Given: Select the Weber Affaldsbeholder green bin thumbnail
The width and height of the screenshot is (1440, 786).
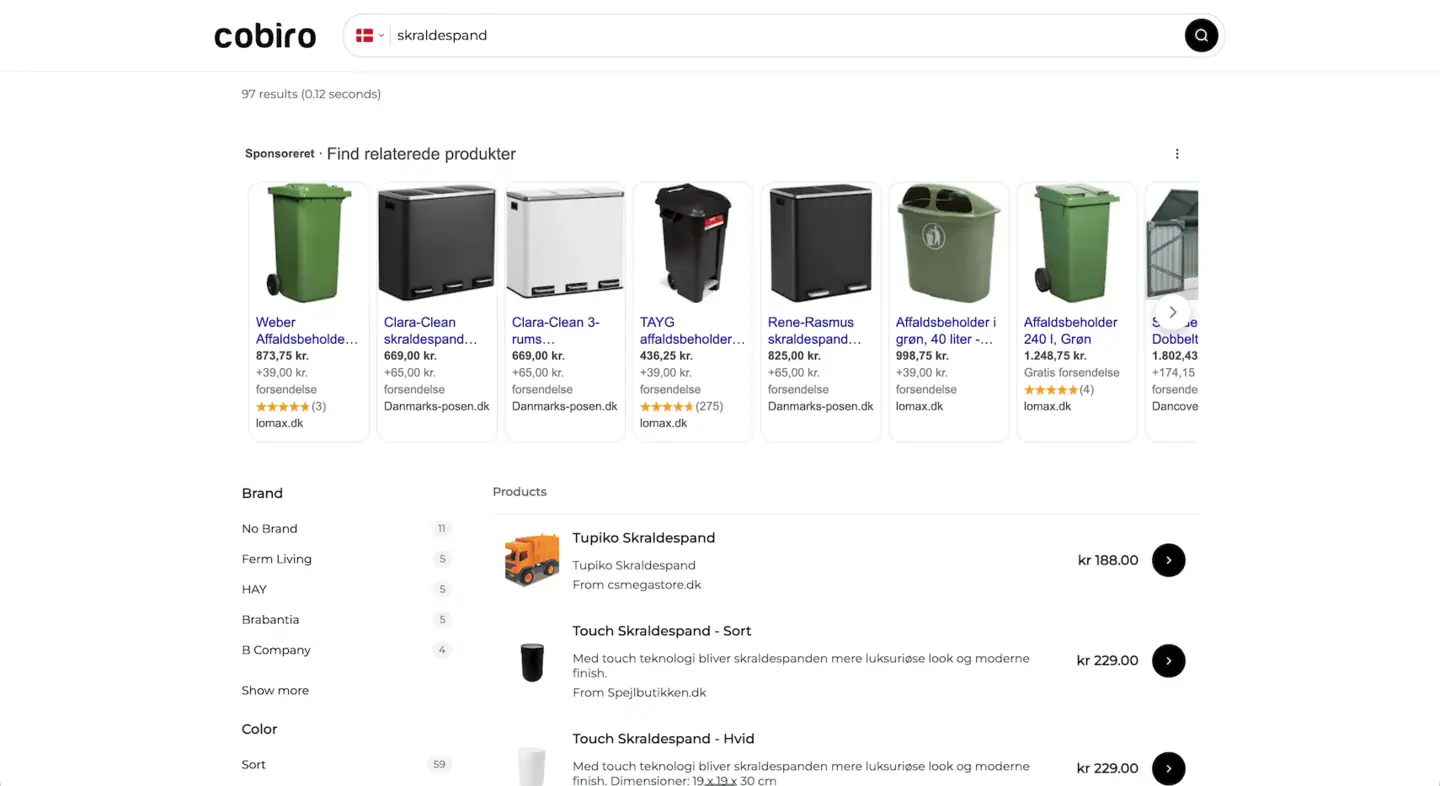Looking at the screenshot, I should tap(309, 243).
